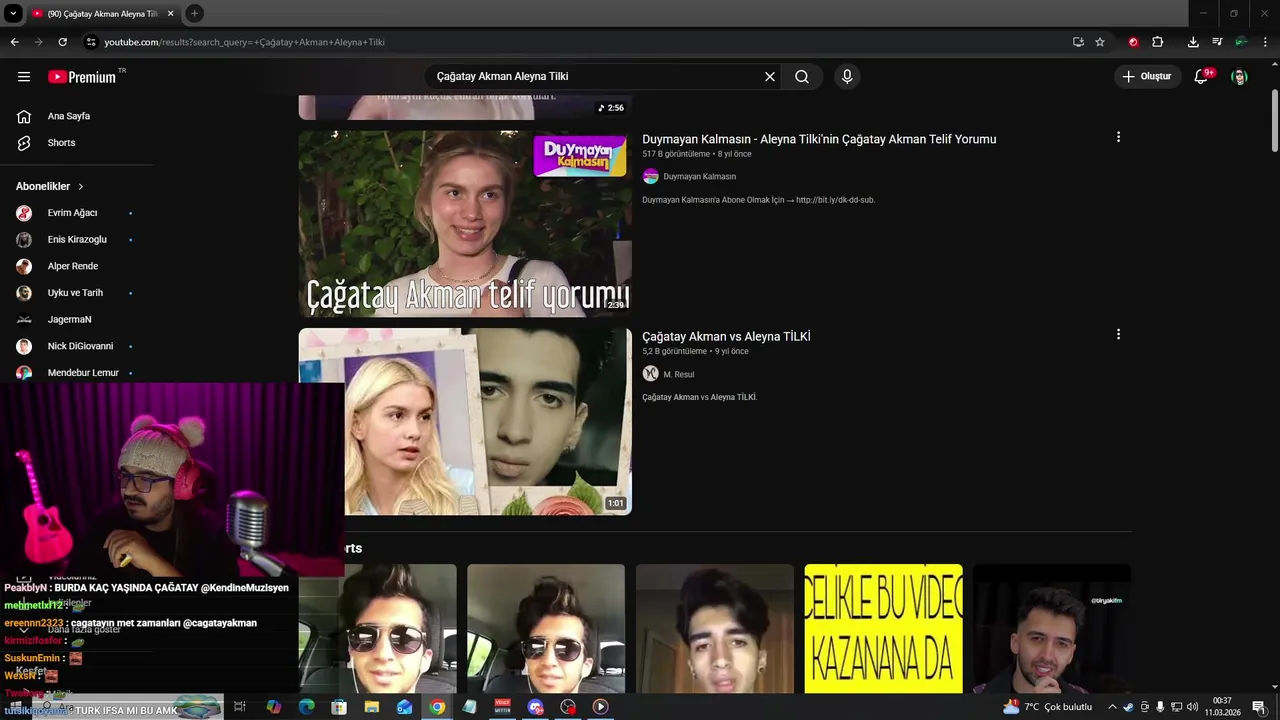Open Uyku ve Tarih subscription
The width and height of the screenshot is (1280, 720).
coord(77,293)
